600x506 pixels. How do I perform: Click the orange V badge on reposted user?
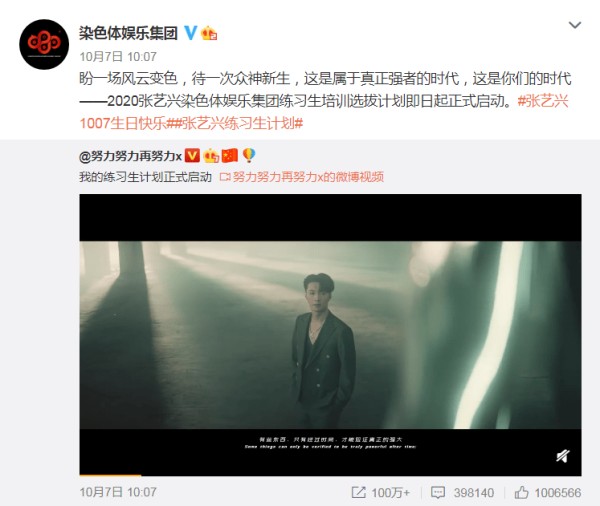tap(192, 155)
